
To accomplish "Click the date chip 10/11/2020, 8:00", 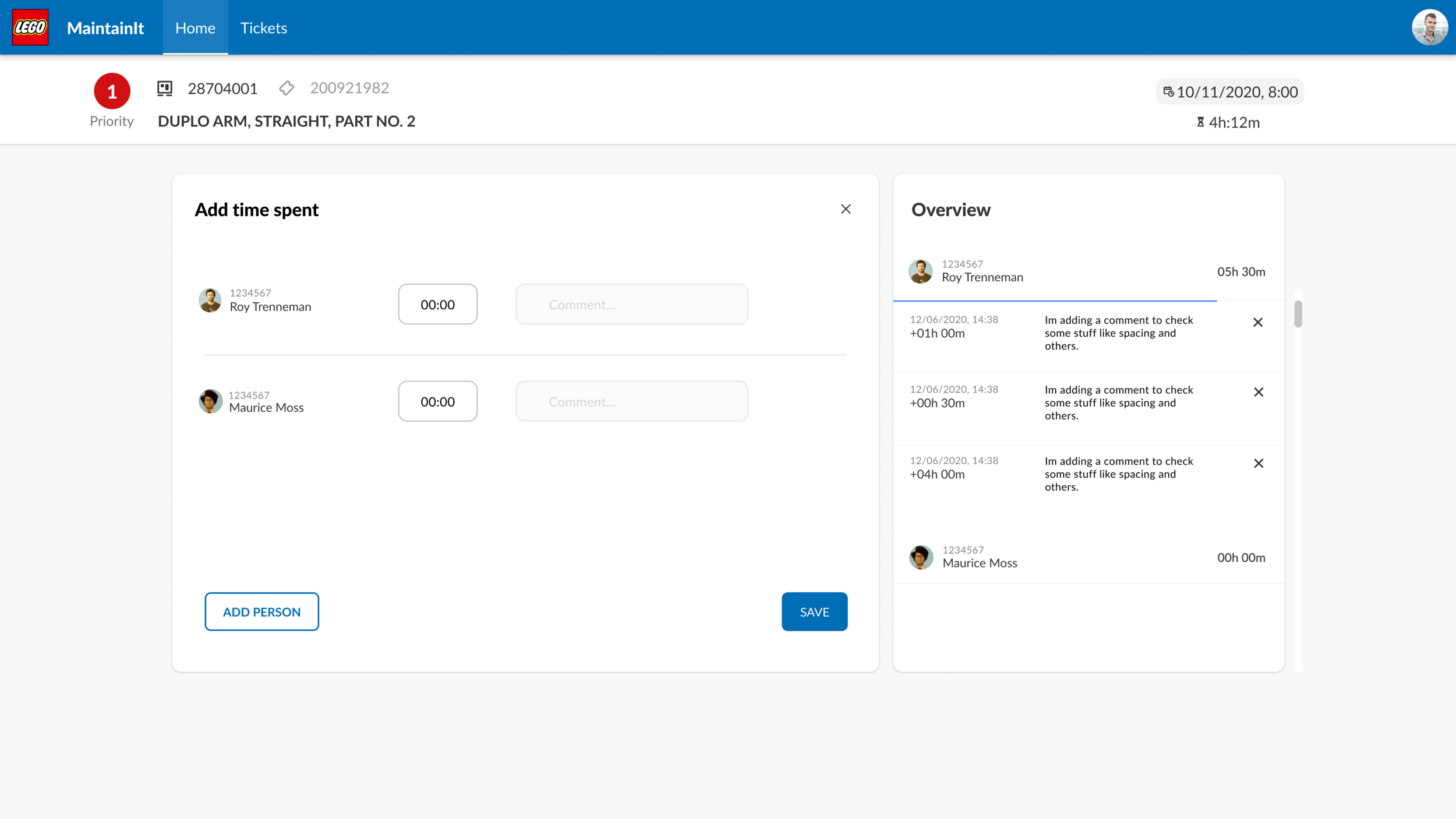I will (x=1229, y=91).
